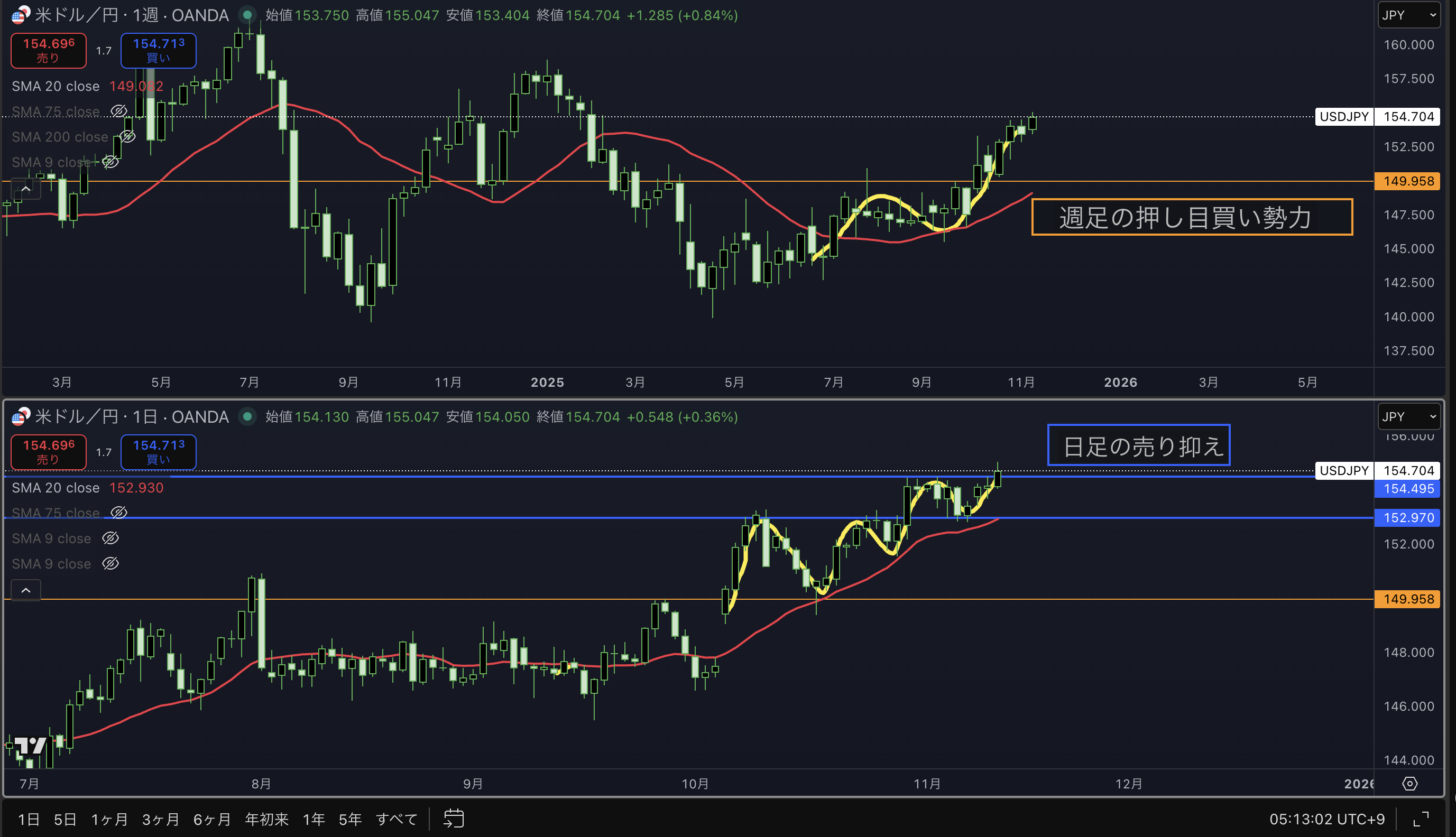Open lower chart axis settings gear
This screenshot has width=1456, height=837.
[x=1409, y=784]
